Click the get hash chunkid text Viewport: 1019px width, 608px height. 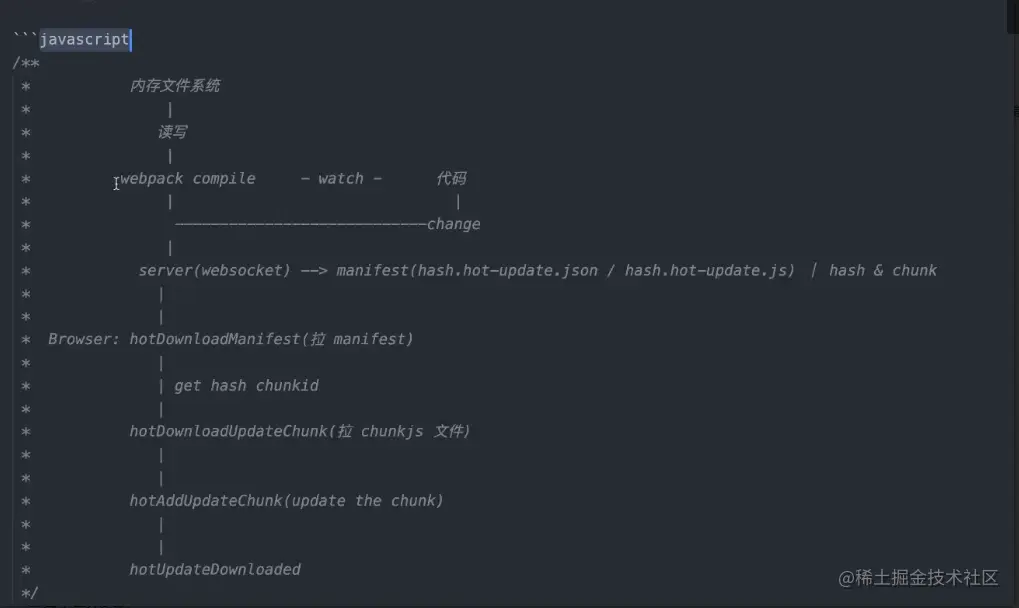click(246, 386)
